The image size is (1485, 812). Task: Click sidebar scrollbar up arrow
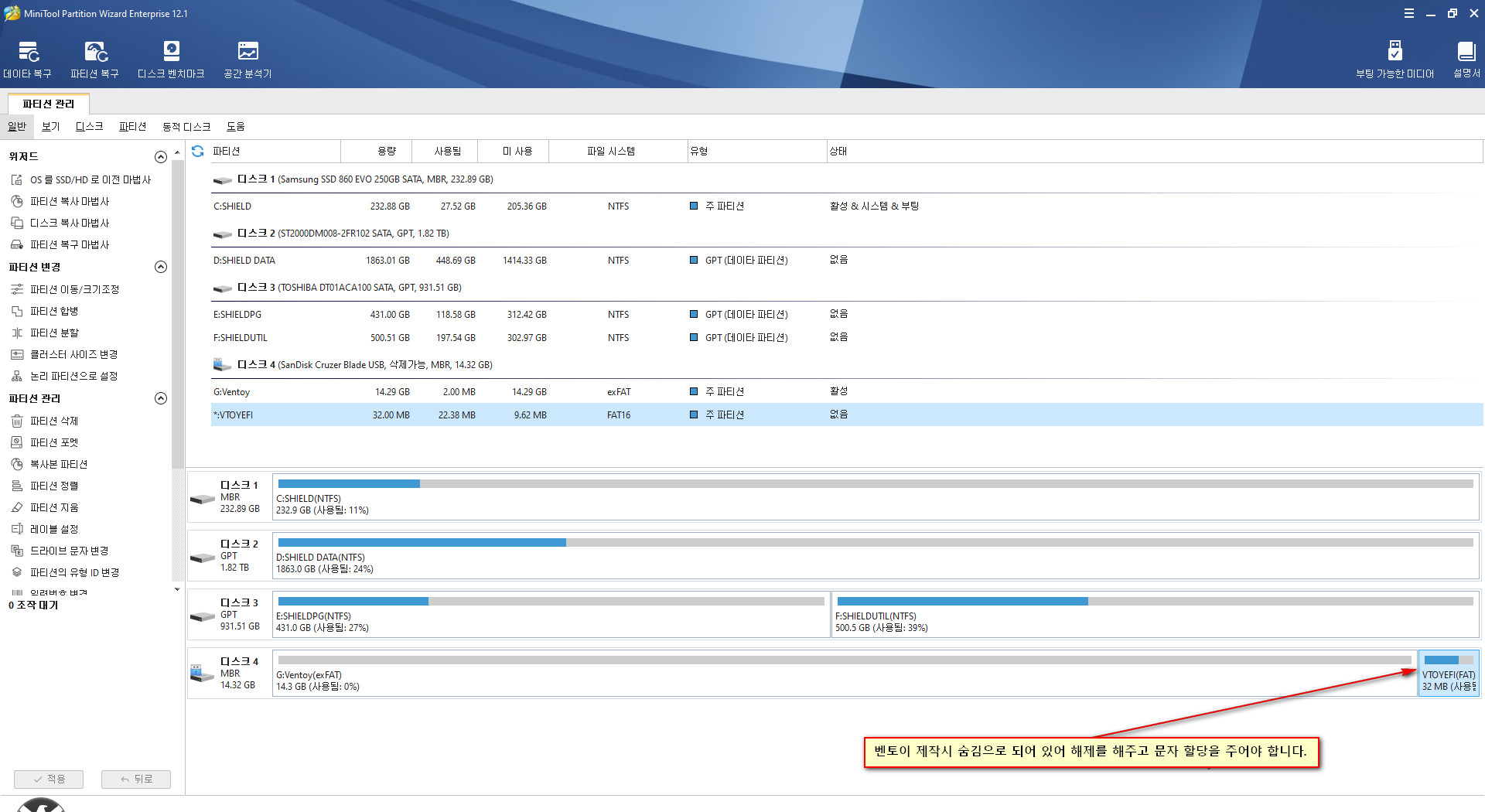click(177, 153)
